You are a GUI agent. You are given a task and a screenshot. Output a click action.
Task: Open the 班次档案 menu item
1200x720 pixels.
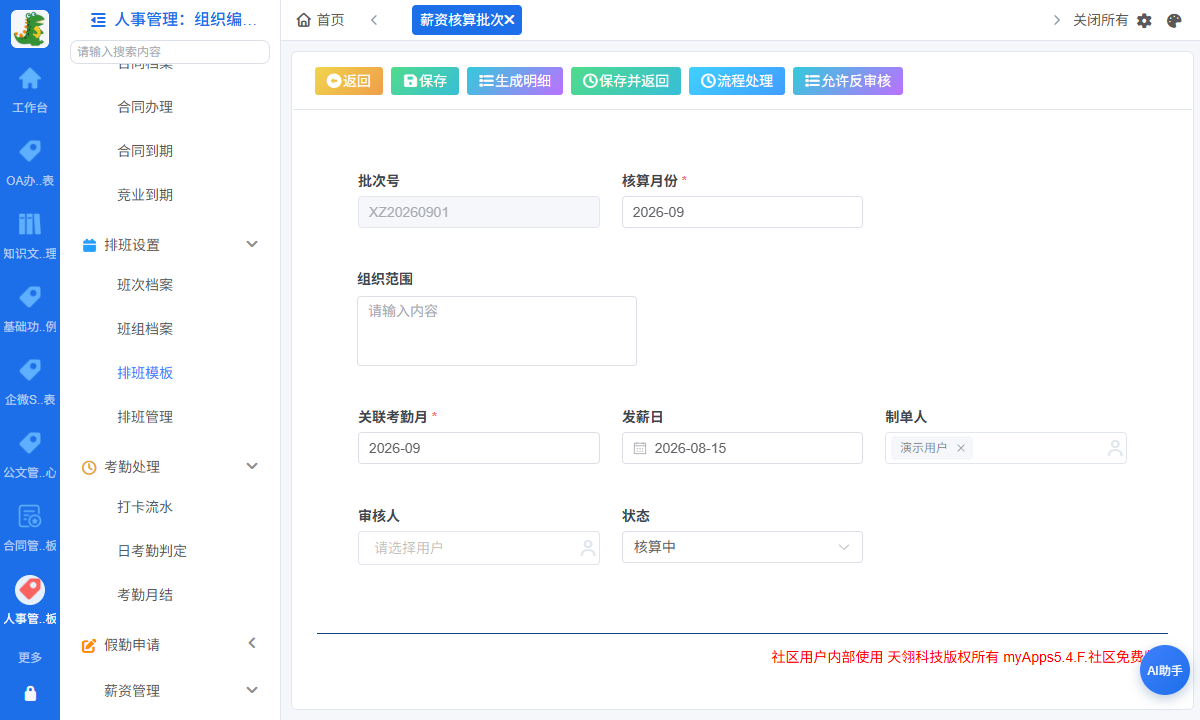(145, 285)
